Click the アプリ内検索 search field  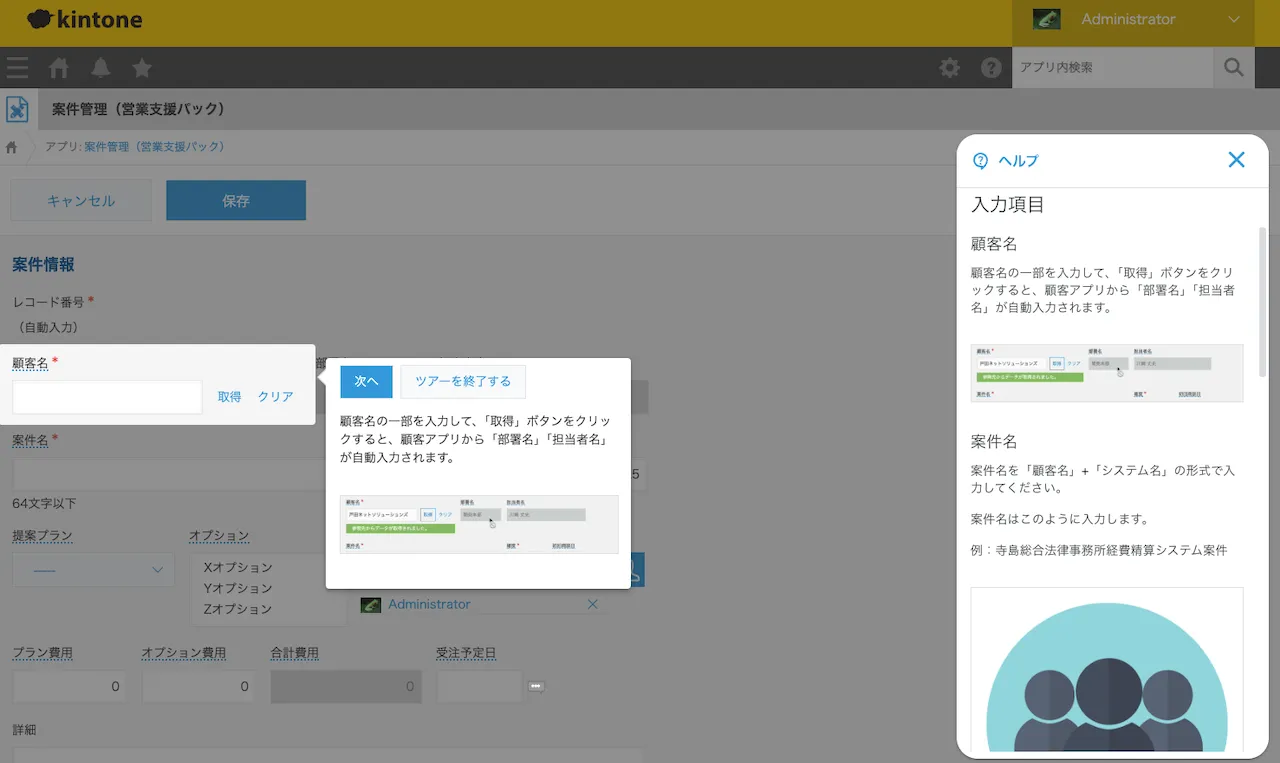tap(1112, 68)
